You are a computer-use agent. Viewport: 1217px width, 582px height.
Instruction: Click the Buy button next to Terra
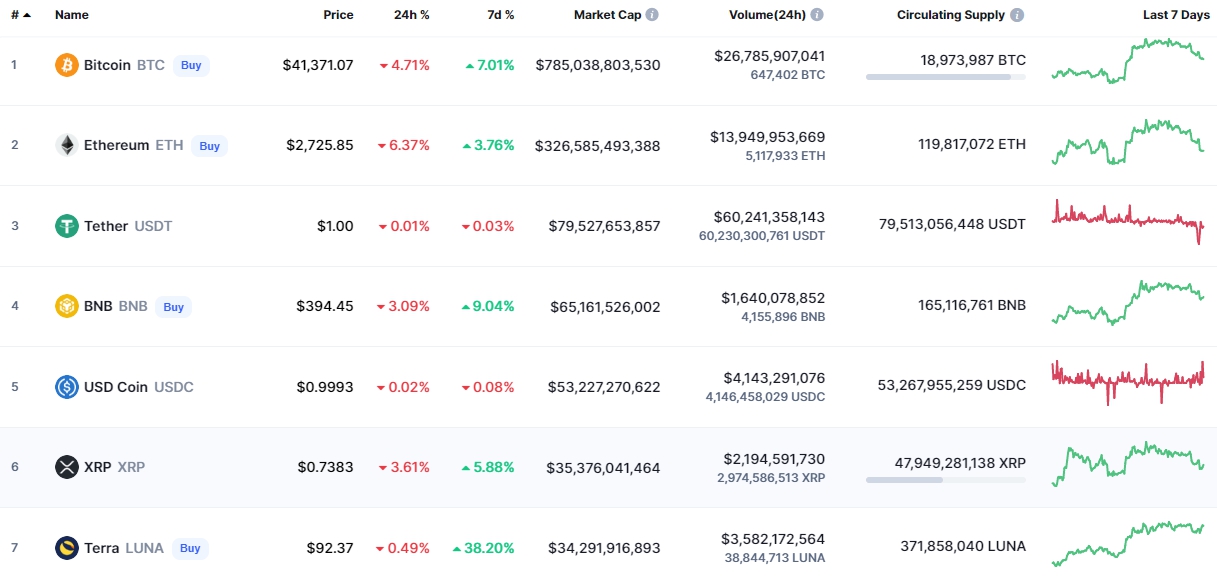pyautogui.click(x=190, y=548)
